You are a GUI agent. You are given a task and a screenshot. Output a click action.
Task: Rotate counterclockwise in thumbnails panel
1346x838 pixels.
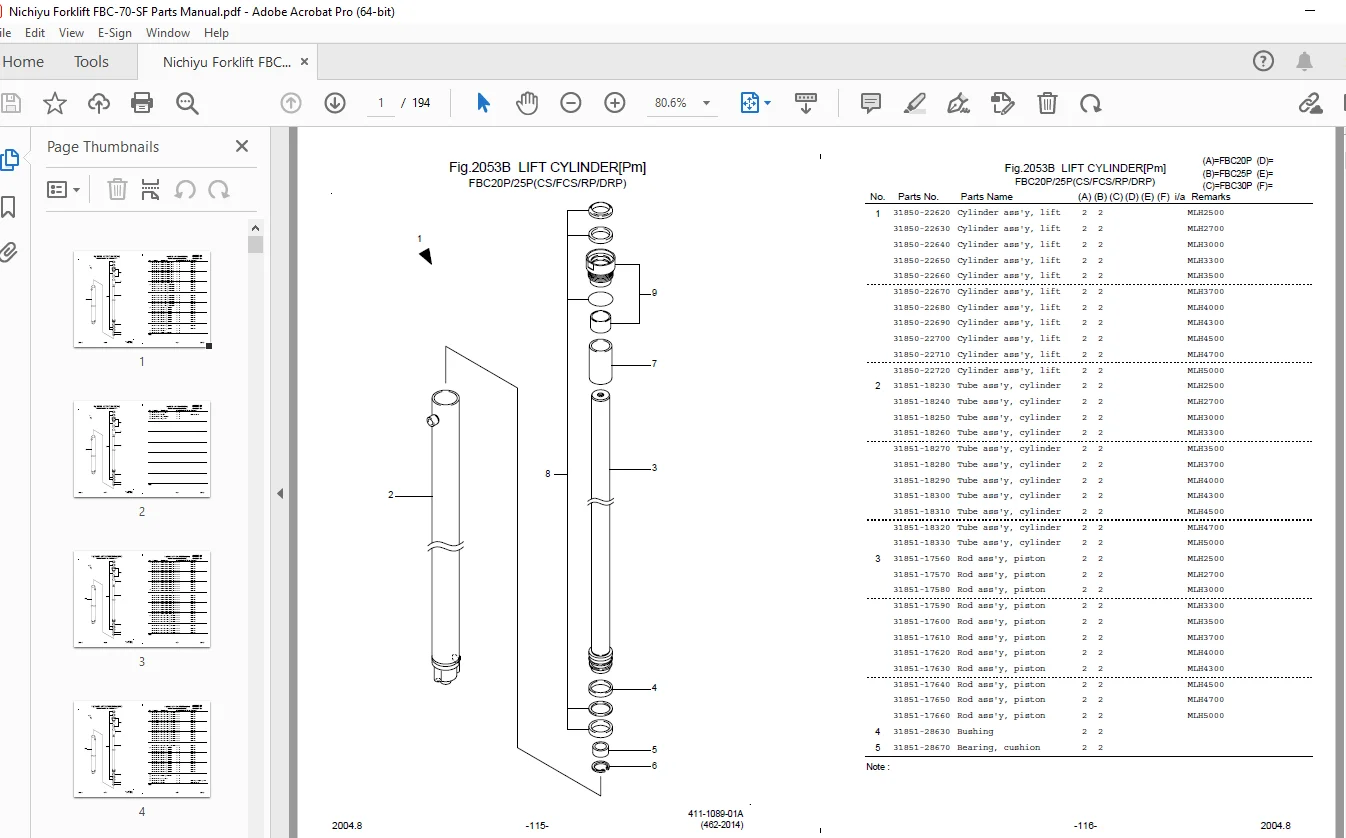click(x=185, y=189)
